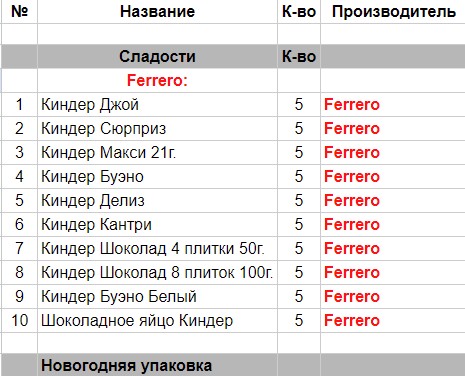Select Киндер Шоколад 8 плиток 100г. cell
The image size is (465, 376).
pos(157,272)
